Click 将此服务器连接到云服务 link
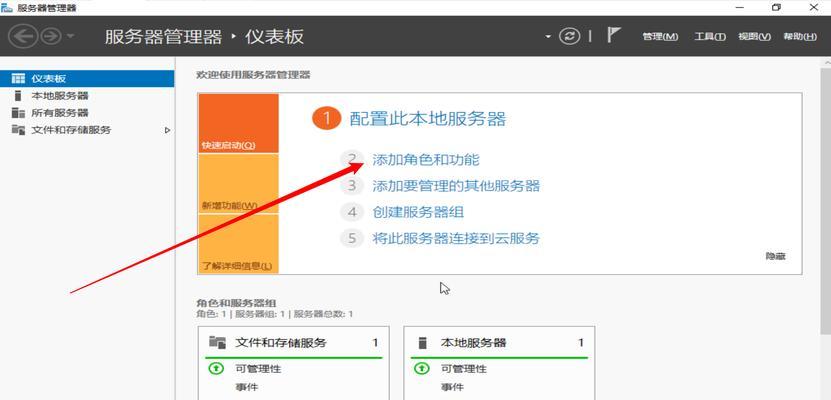The height and width of the screenshot is (400, 831). 456,238
